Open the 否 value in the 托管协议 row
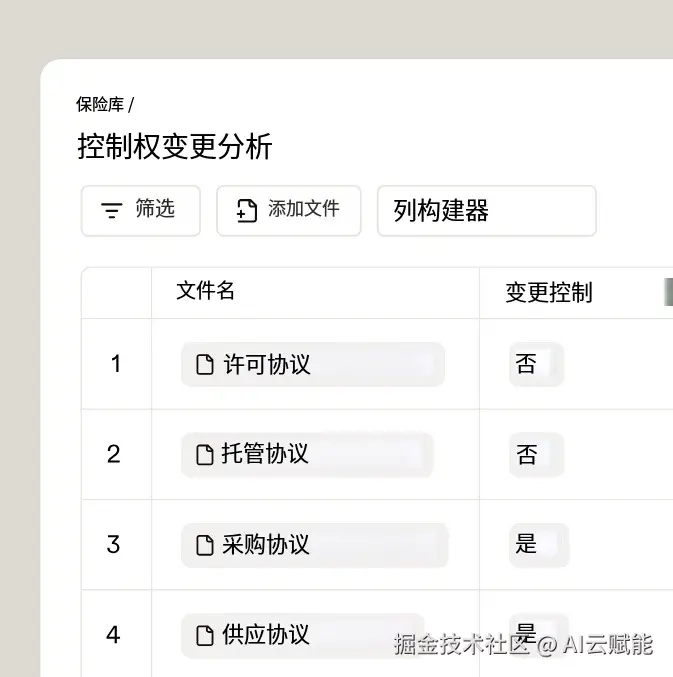 tap(527, 455)
